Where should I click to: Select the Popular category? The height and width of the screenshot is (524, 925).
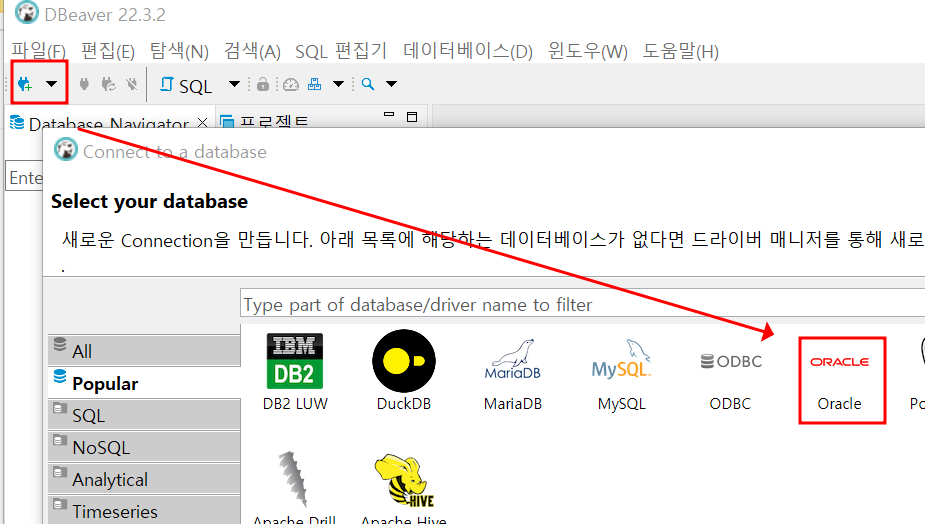145,383
